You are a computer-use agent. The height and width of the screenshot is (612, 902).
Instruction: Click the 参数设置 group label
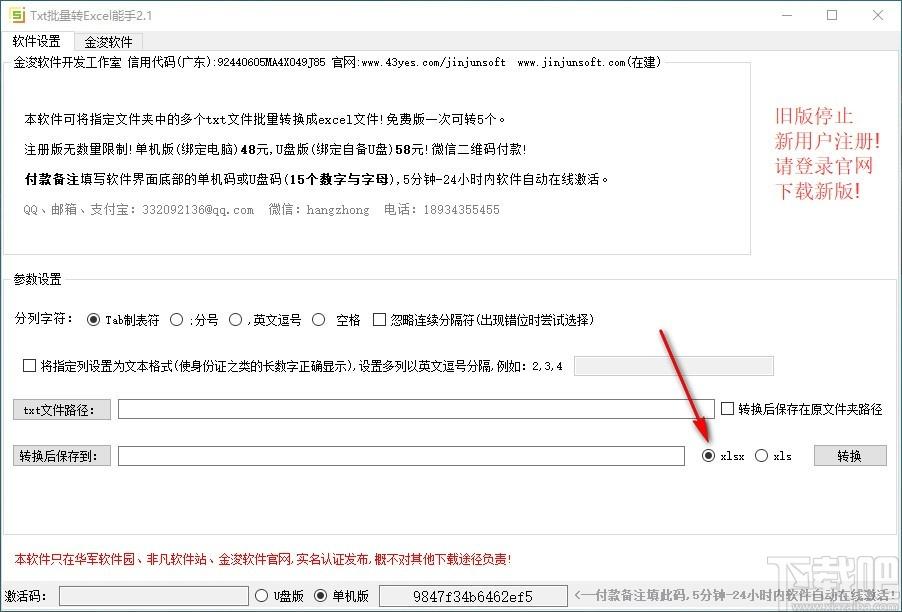[x=37, y=280]
